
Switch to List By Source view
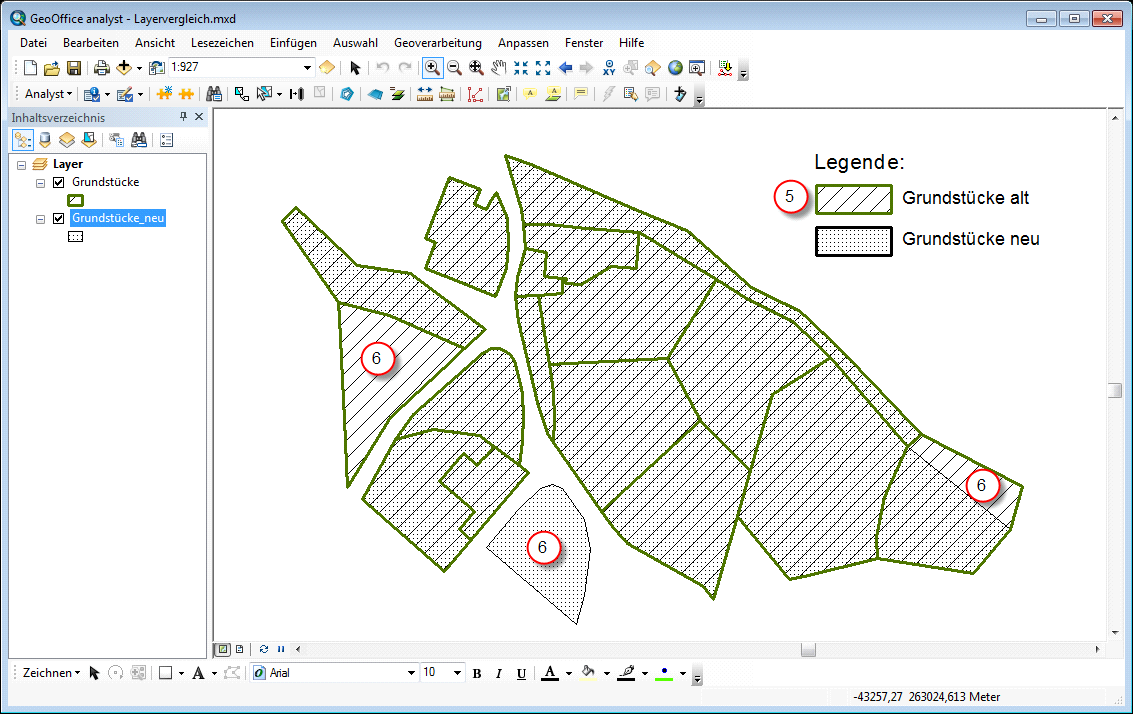(43, 140)
